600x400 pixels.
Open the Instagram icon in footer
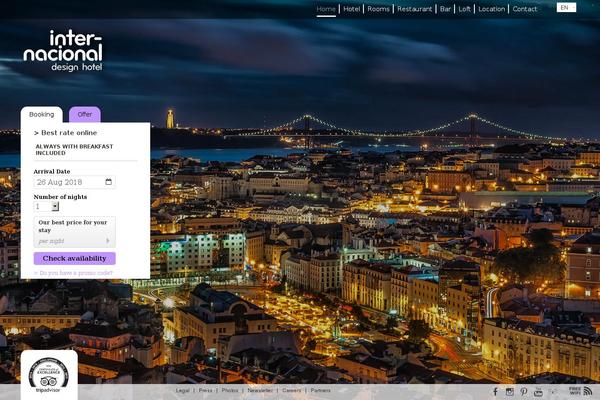[x=510, y=391]
